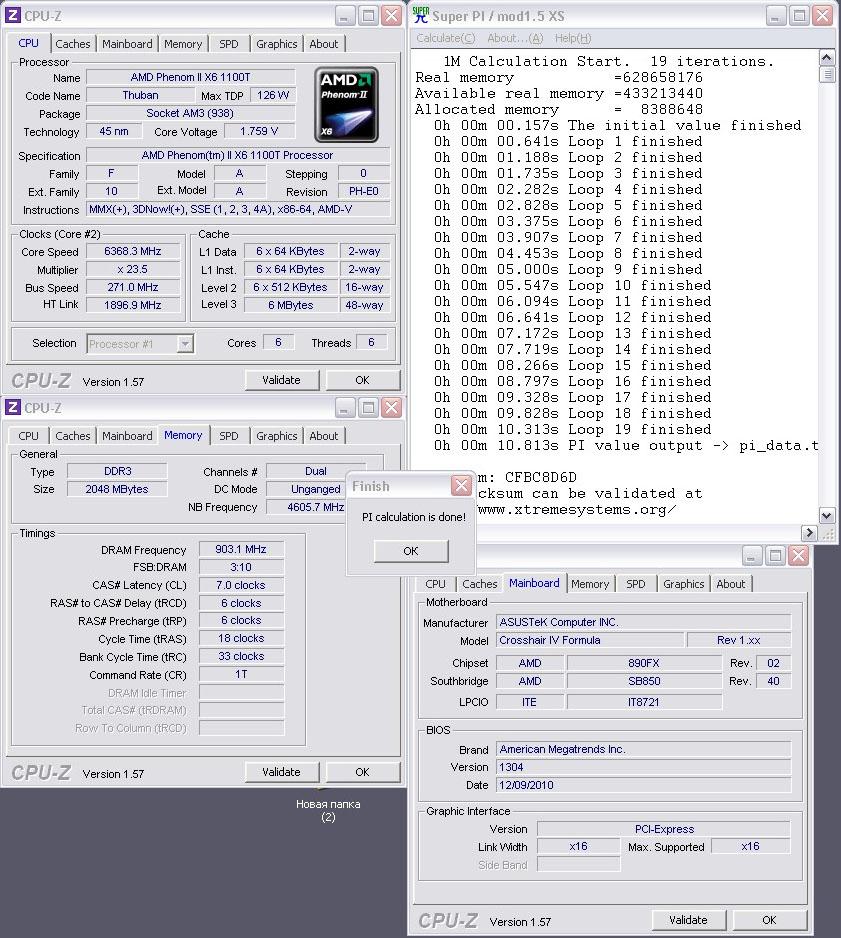Open About tab in CPU-Z Mainboard window
This screenshot has width=841, height=938.
tap(731, 584)
